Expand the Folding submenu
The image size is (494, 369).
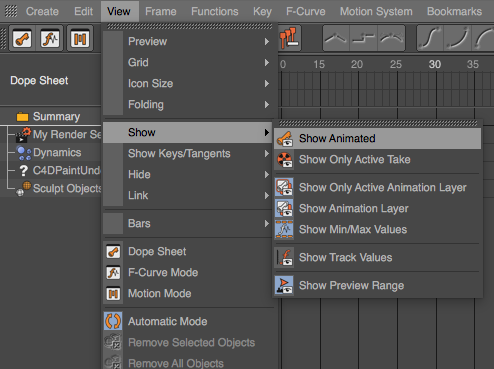click(x=188, y=105)
